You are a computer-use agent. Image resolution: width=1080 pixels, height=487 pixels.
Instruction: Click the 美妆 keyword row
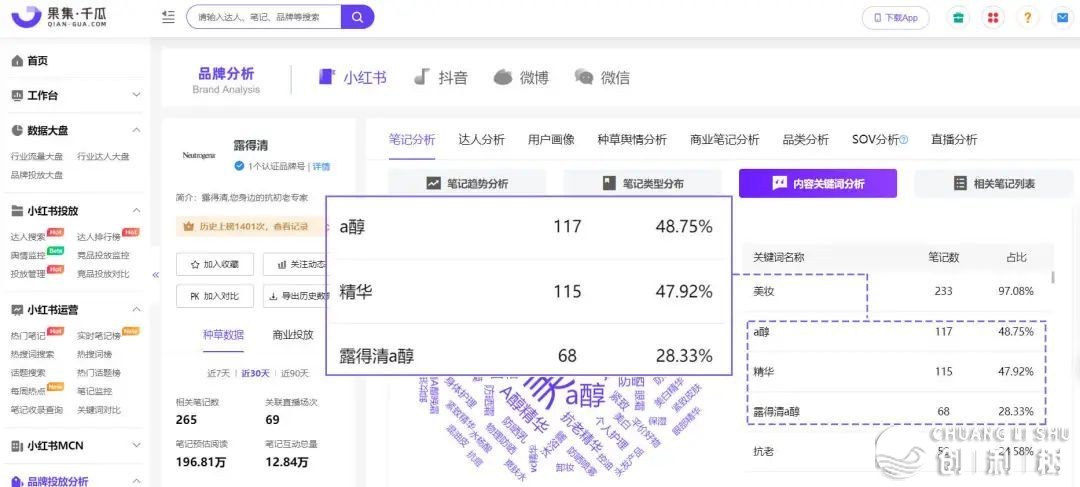[898, 291]
